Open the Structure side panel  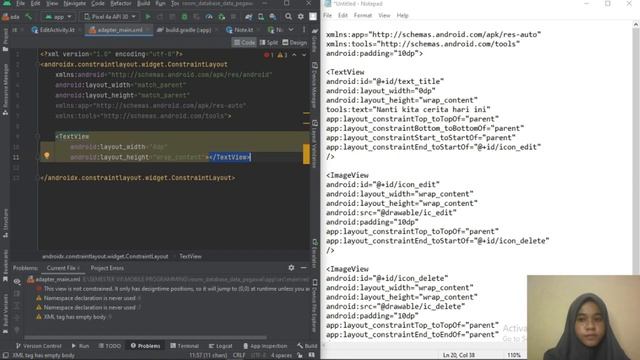tap(5, 223)
